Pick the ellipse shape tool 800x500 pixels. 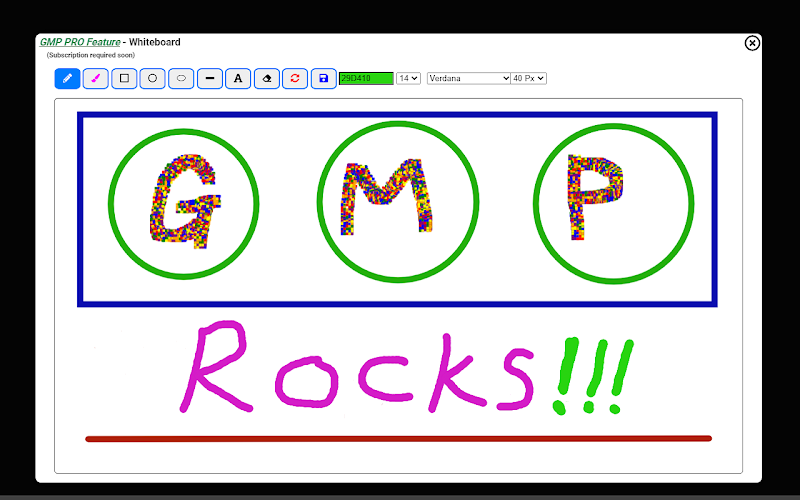[181, 79]
